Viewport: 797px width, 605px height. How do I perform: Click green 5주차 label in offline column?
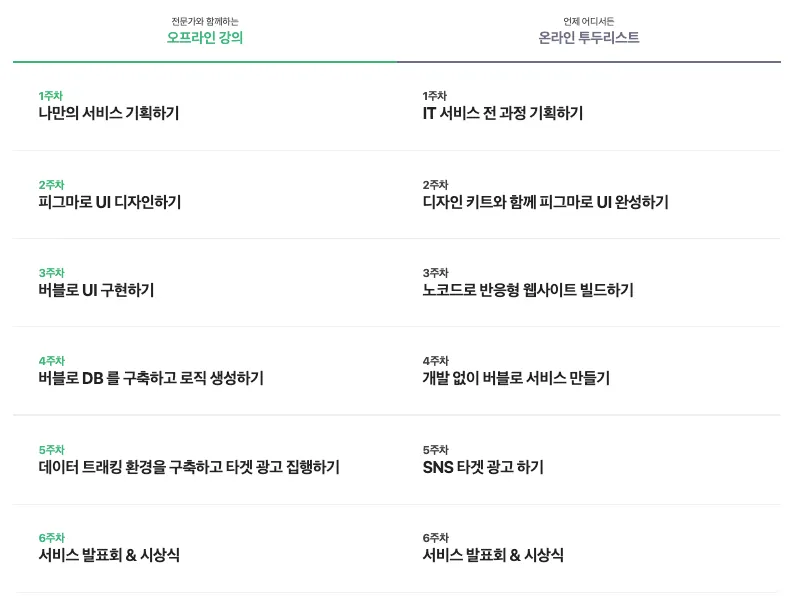52,449
